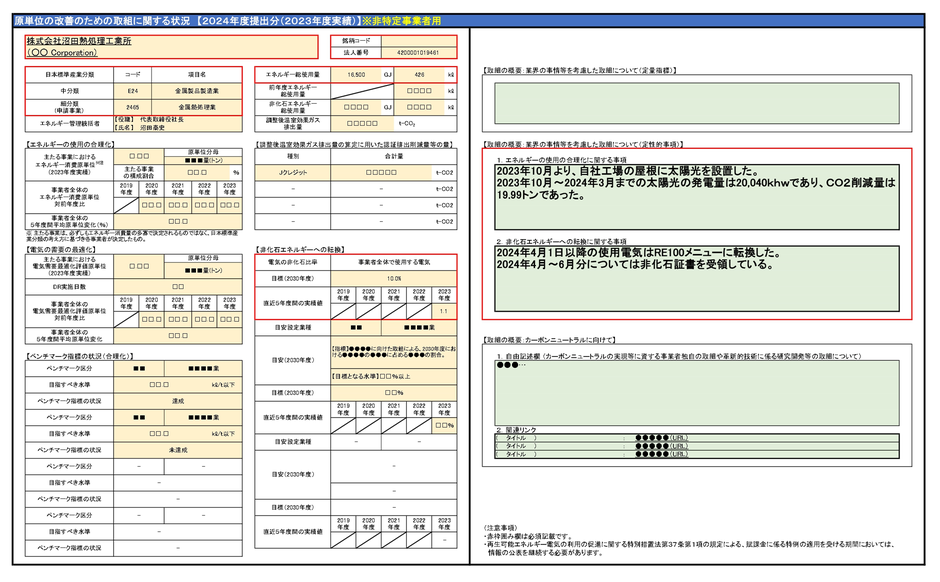The height and width of the screenshot is (582, 940).
Task: Select the energy total value 16,500 GJ
Action: [x=356, y=75]
